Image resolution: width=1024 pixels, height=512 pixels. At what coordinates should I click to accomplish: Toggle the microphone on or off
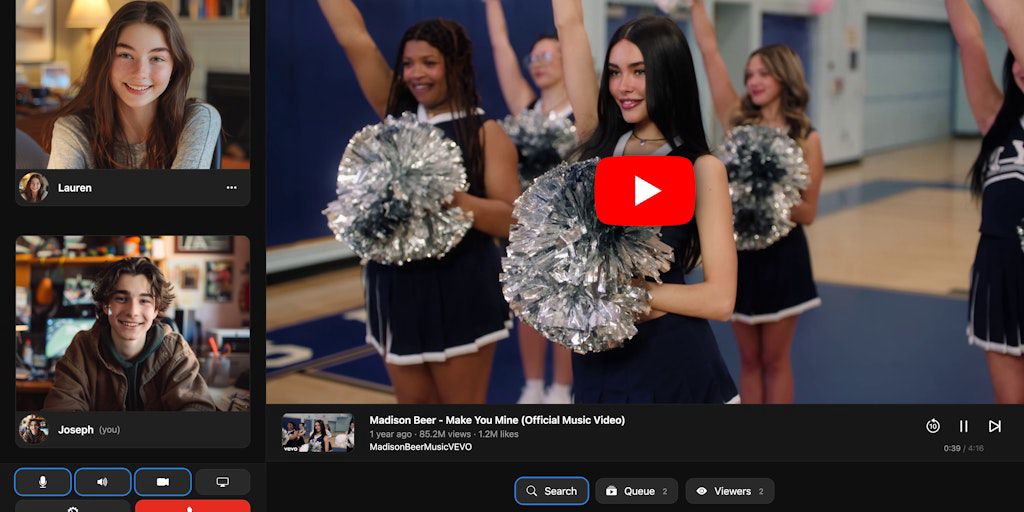[43, 482]
